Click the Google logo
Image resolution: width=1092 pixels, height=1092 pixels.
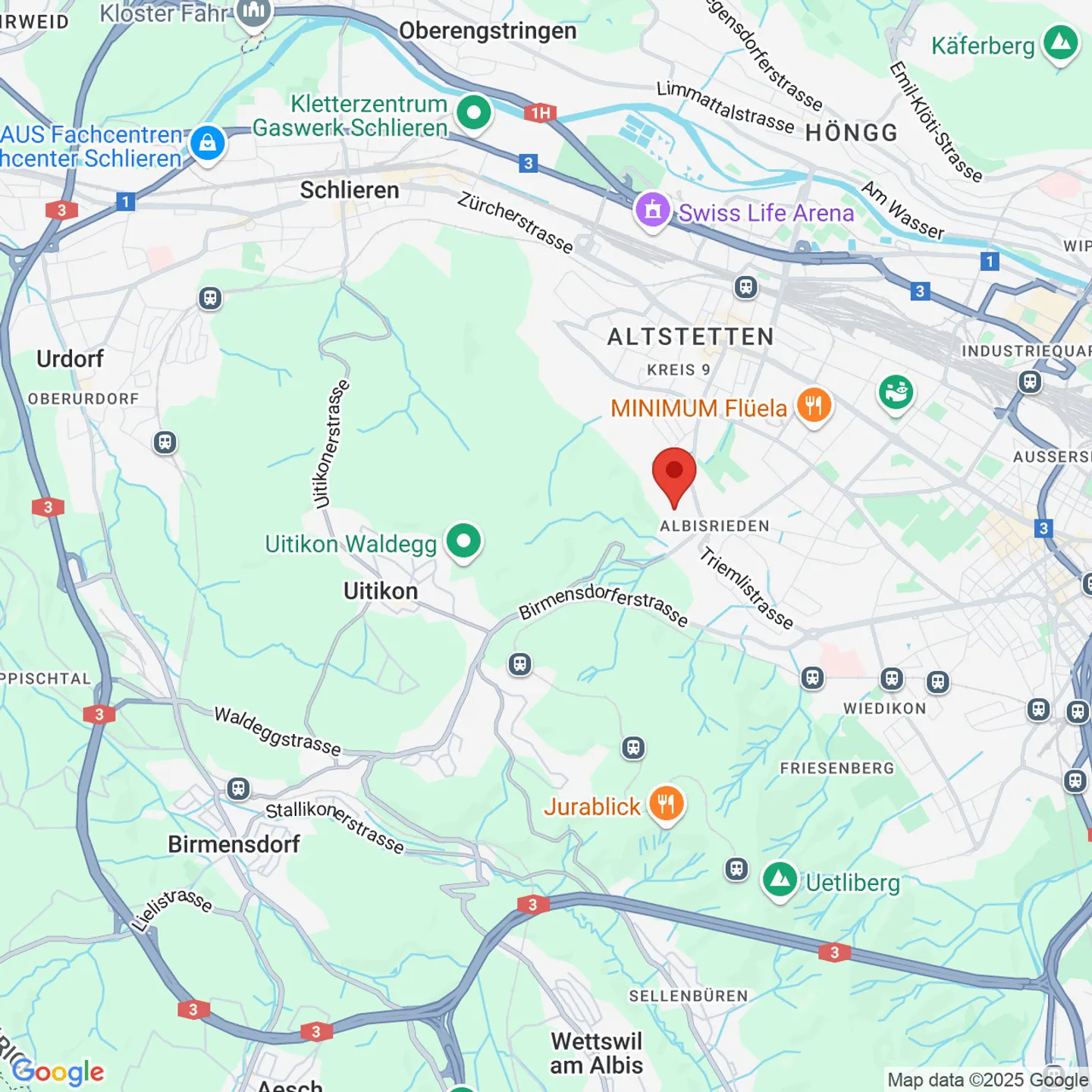click(x=58, y=1072)
